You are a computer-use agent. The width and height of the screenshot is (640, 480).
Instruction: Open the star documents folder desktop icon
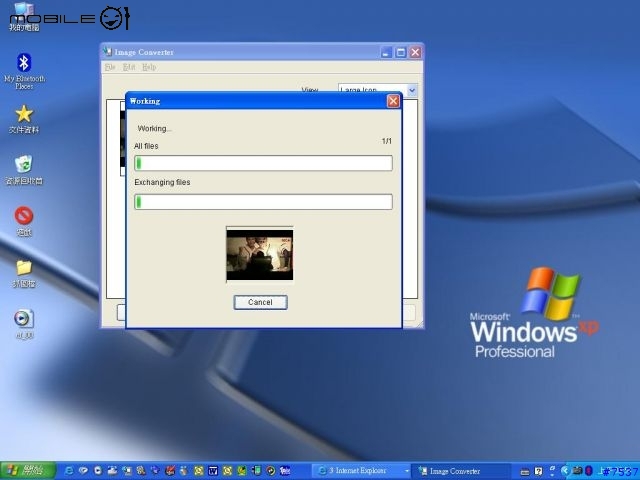24,119
